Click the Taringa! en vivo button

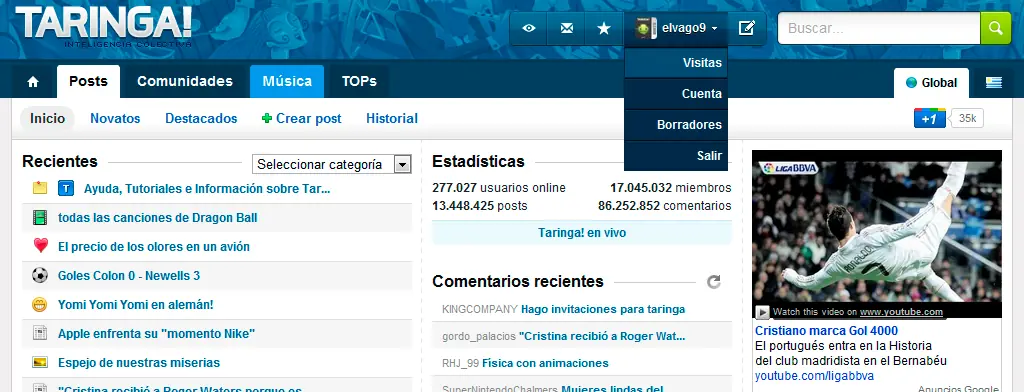pyautogui.click(x=582, y=233)
